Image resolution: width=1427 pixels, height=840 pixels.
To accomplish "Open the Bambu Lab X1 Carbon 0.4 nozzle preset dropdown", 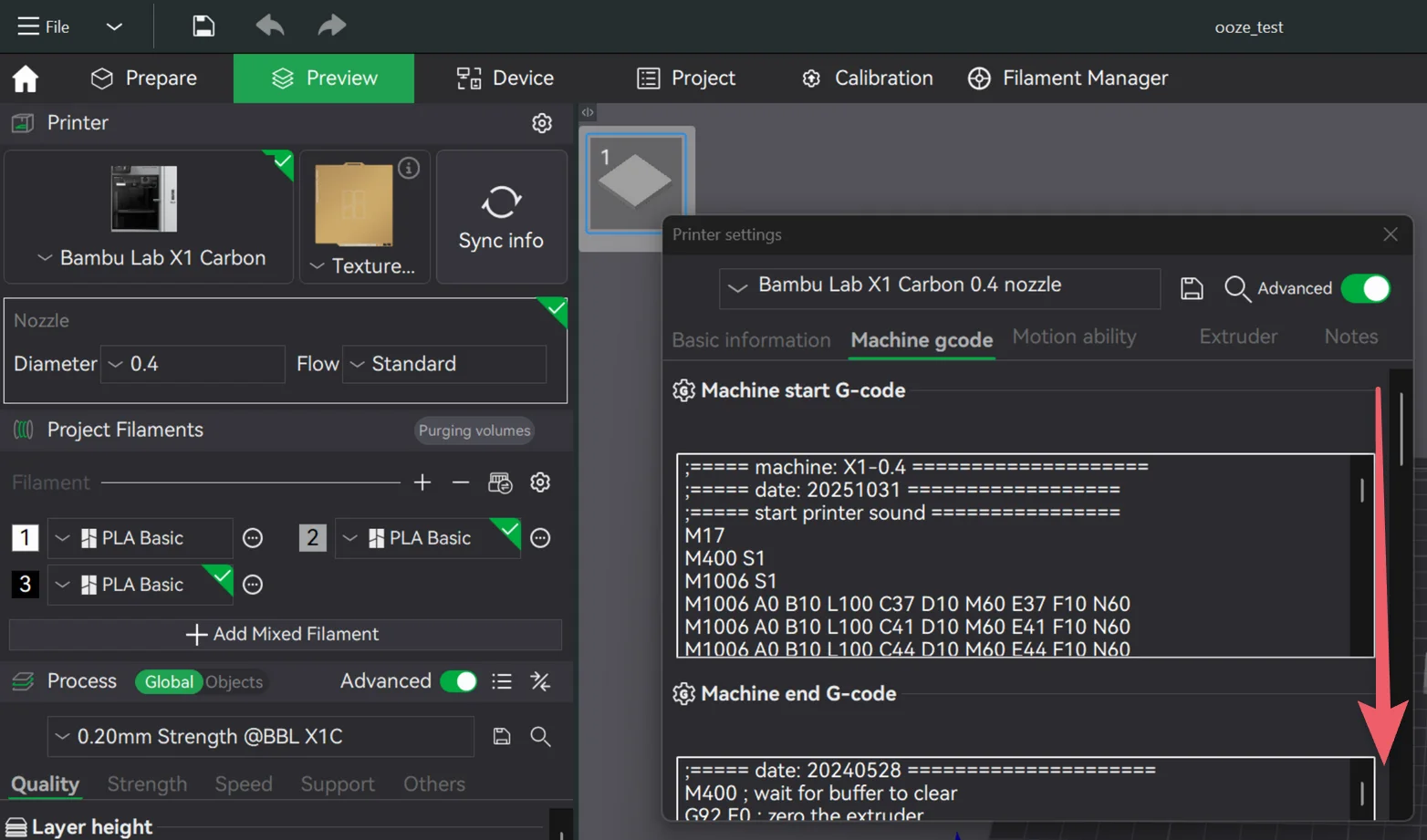I will (x=940, y=288).
